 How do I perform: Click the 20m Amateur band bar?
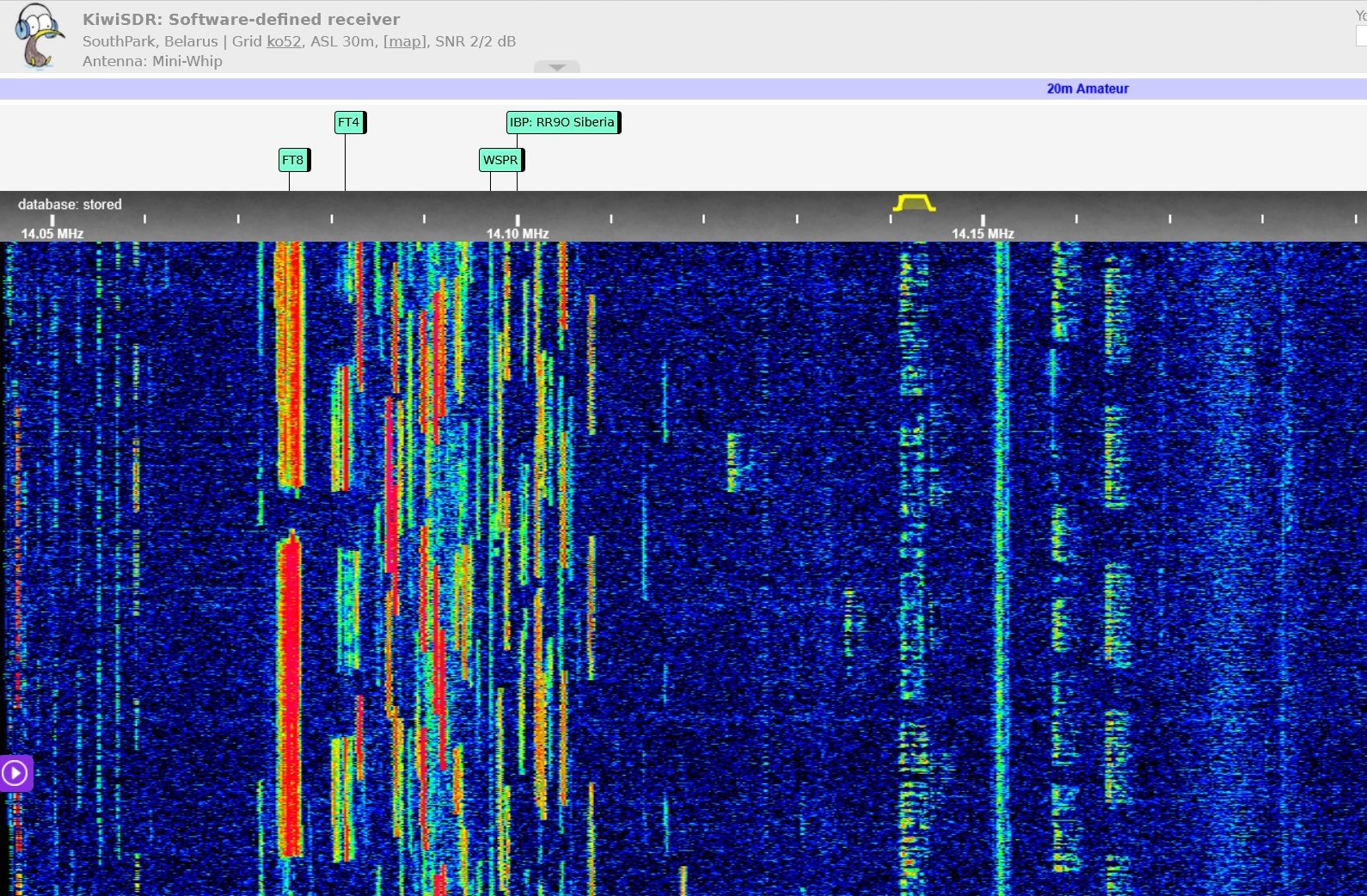click(x=1087, y=89)
